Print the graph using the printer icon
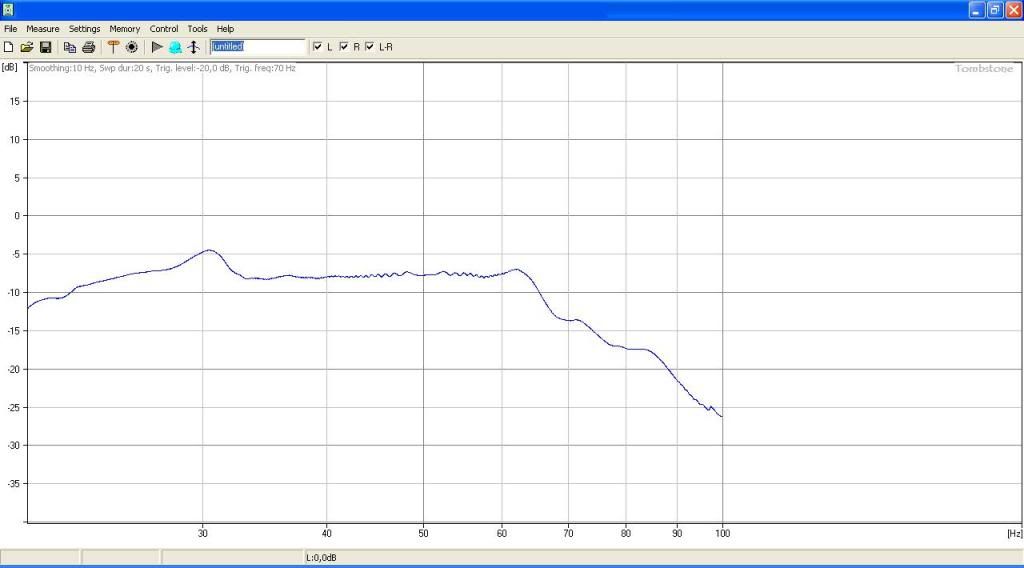Screen dimensions: 1024x568 tap(88, 47)
